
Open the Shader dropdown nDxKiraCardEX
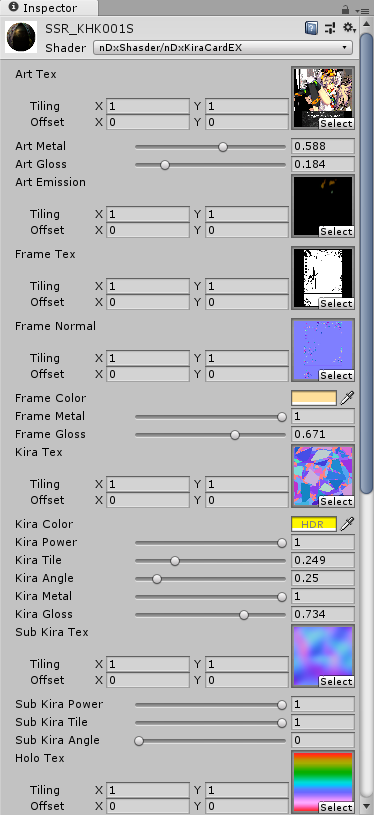click(223, 48)
